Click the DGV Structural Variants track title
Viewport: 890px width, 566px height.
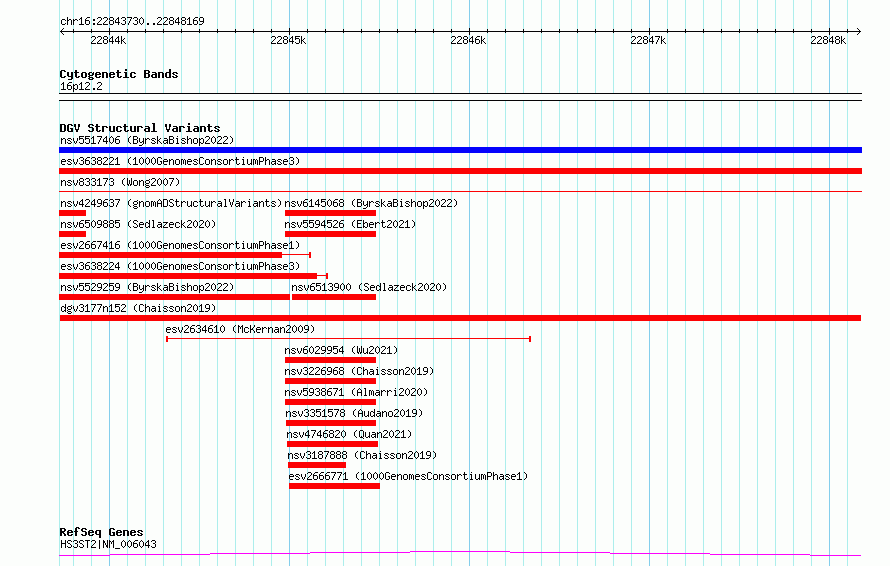tap(140, 128)
